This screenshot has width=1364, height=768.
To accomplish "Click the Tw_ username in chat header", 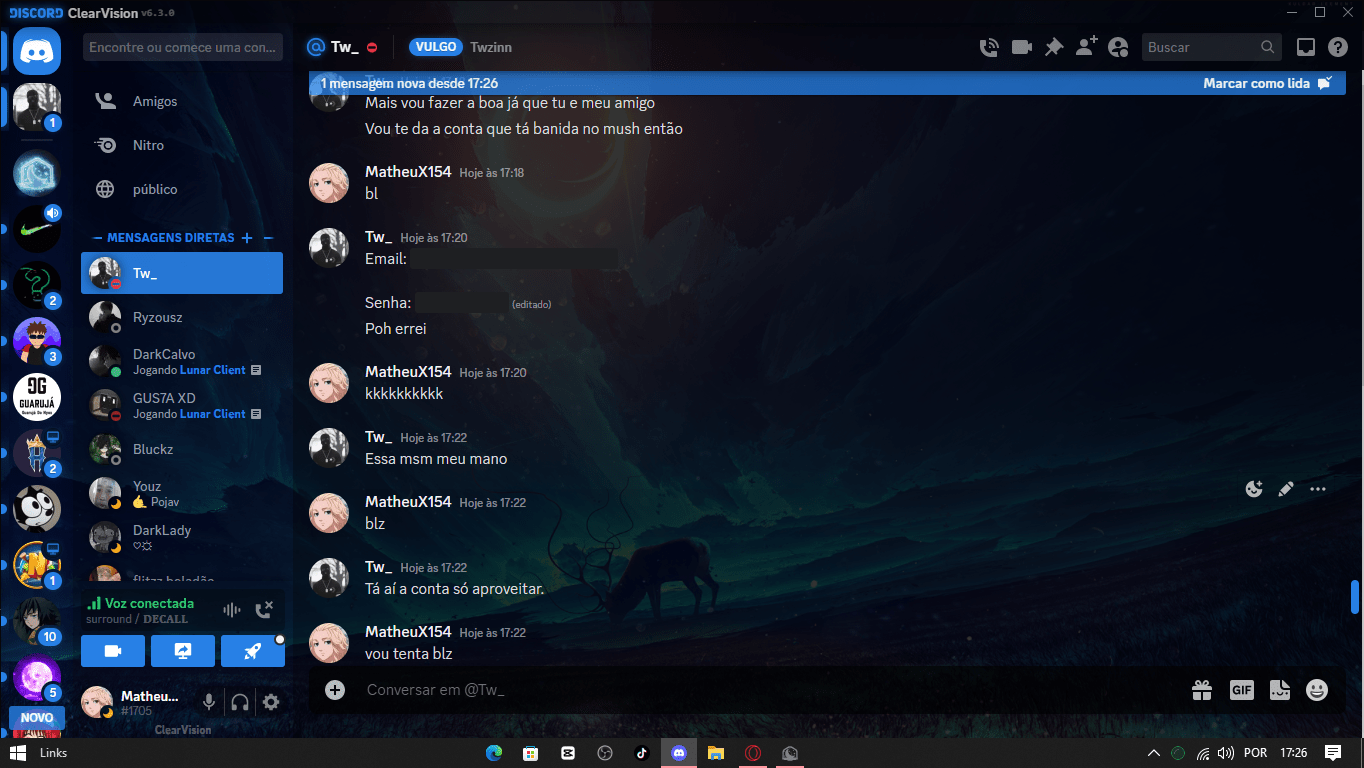I will coord(344,47).
